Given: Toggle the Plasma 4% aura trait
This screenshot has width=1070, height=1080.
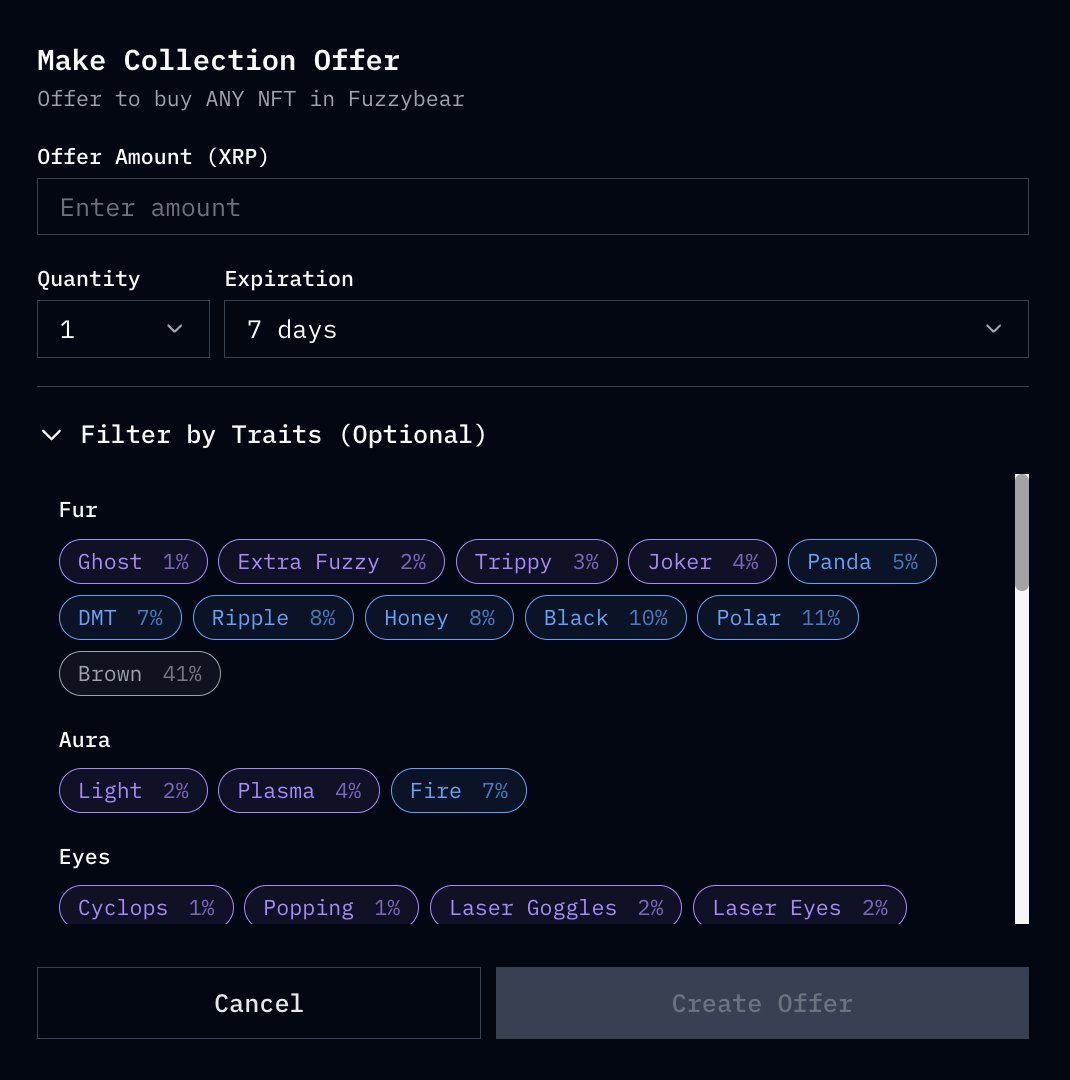Looking at the screenshot, I should [x=299, y=790].
